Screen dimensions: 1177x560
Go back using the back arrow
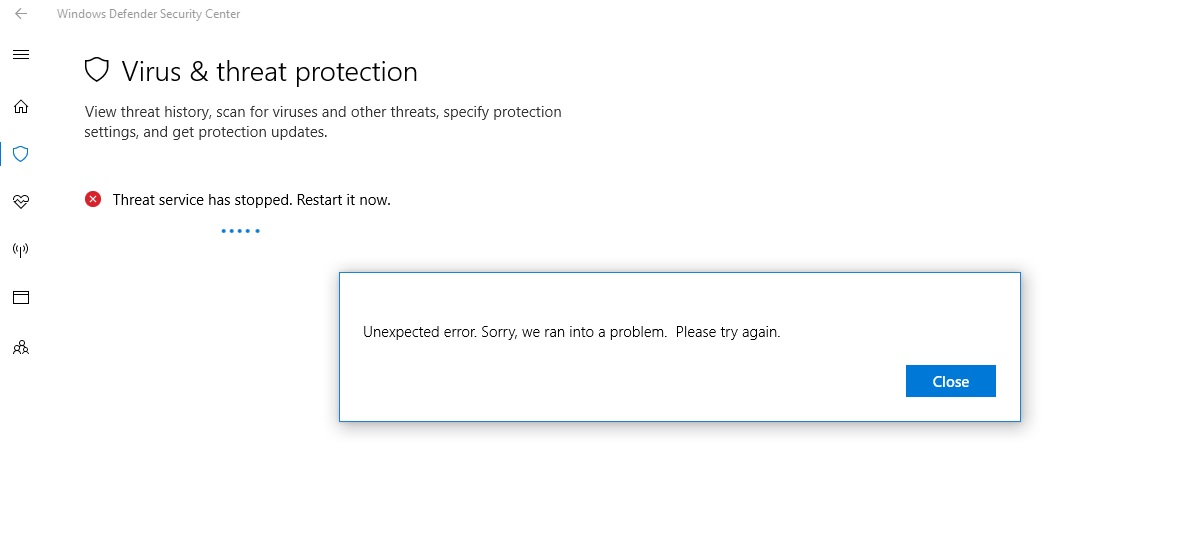pos(21,14)
